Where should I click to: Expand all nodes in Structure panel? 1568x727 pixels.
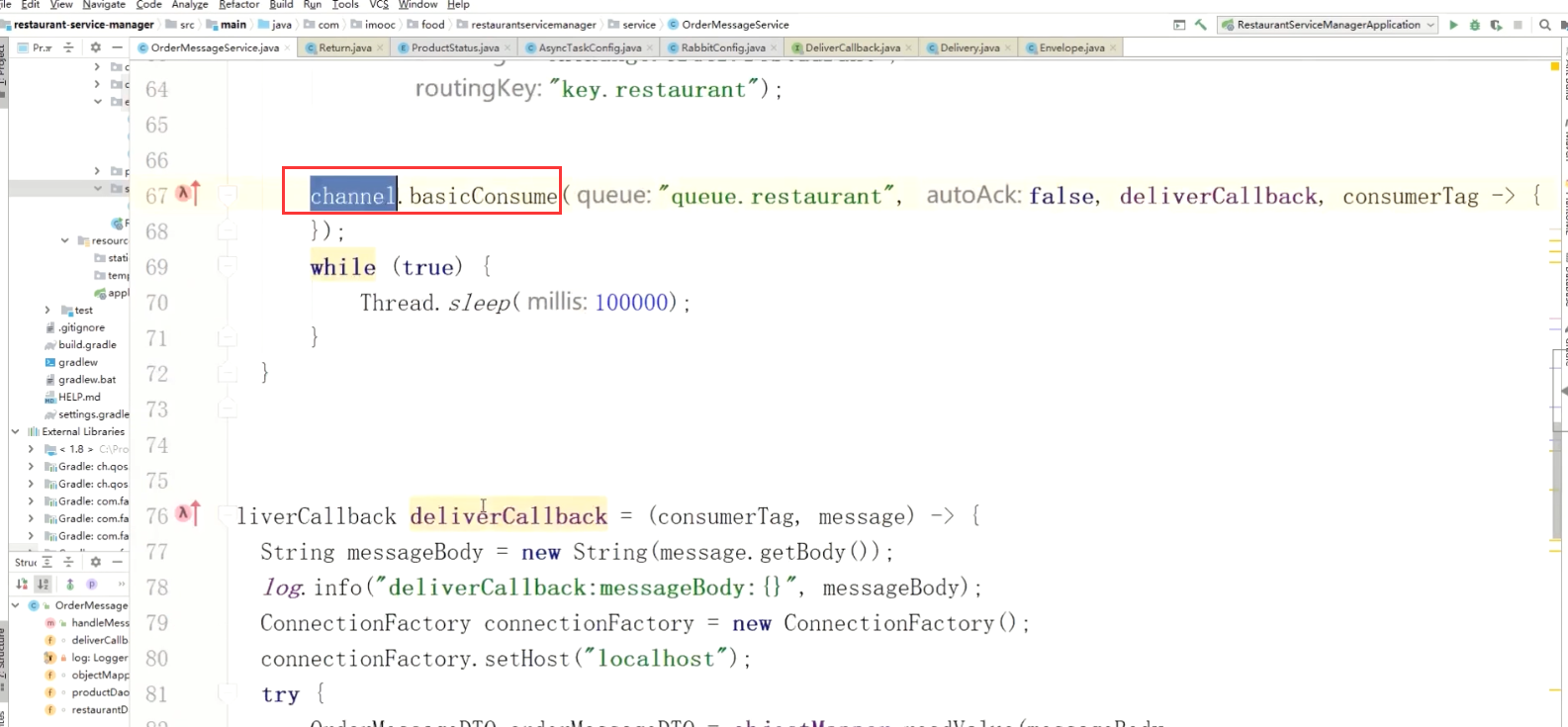(x=46, y=562)
